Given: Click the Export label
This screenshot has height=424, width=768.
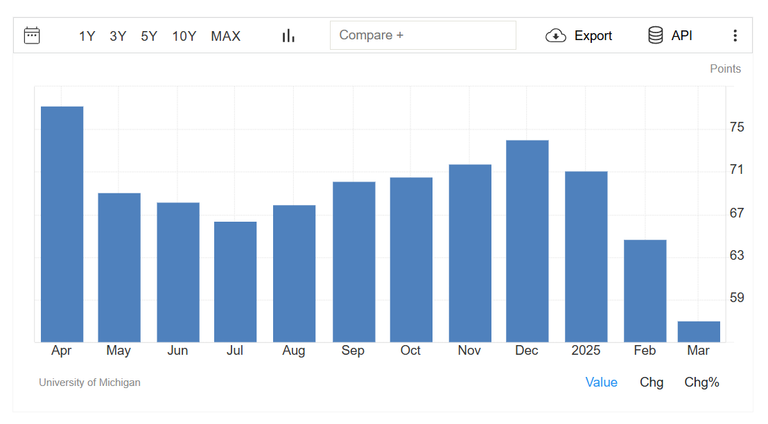Looking at the screenshot, I should (593, 36).
